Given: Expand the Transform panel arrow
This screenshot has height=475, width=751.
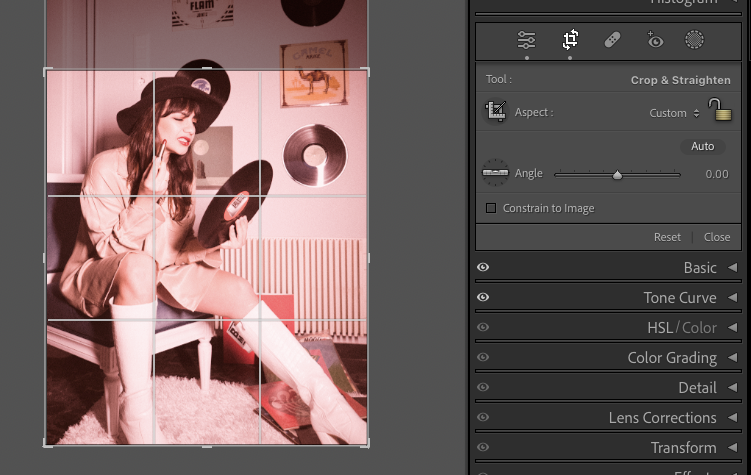Looking at the screenshot, I should pyautogui.click(x=732, y=448).
